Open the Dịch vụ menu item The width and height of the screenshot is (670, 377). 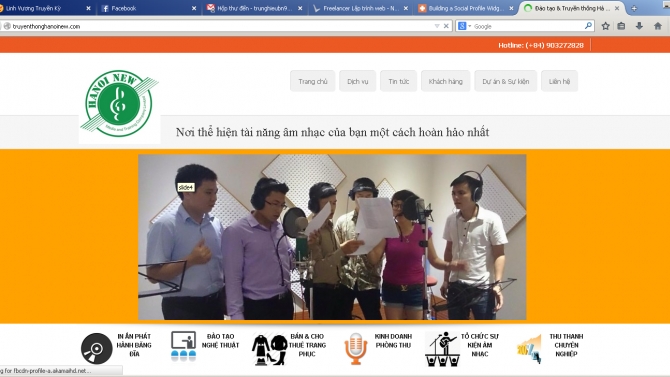pos(358,81)
